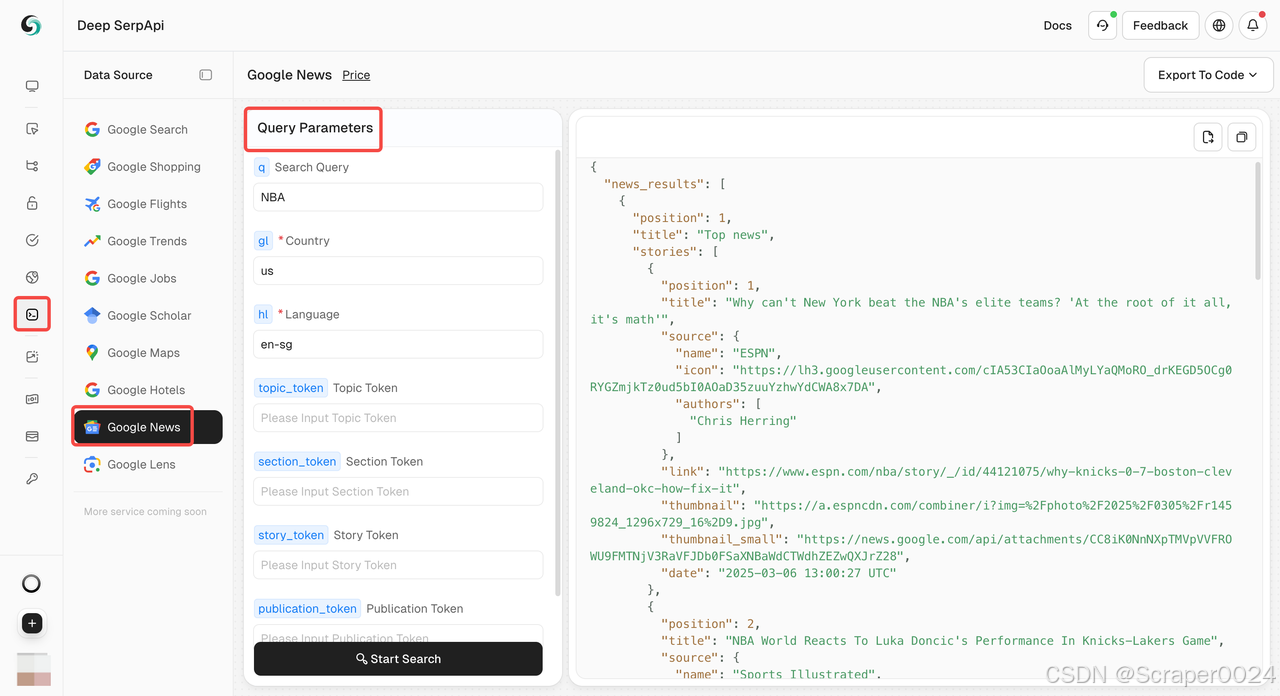Screen dimensions: 1280x696
Task: Select Google Scholar data source
Action: click(x=148, y=315)
